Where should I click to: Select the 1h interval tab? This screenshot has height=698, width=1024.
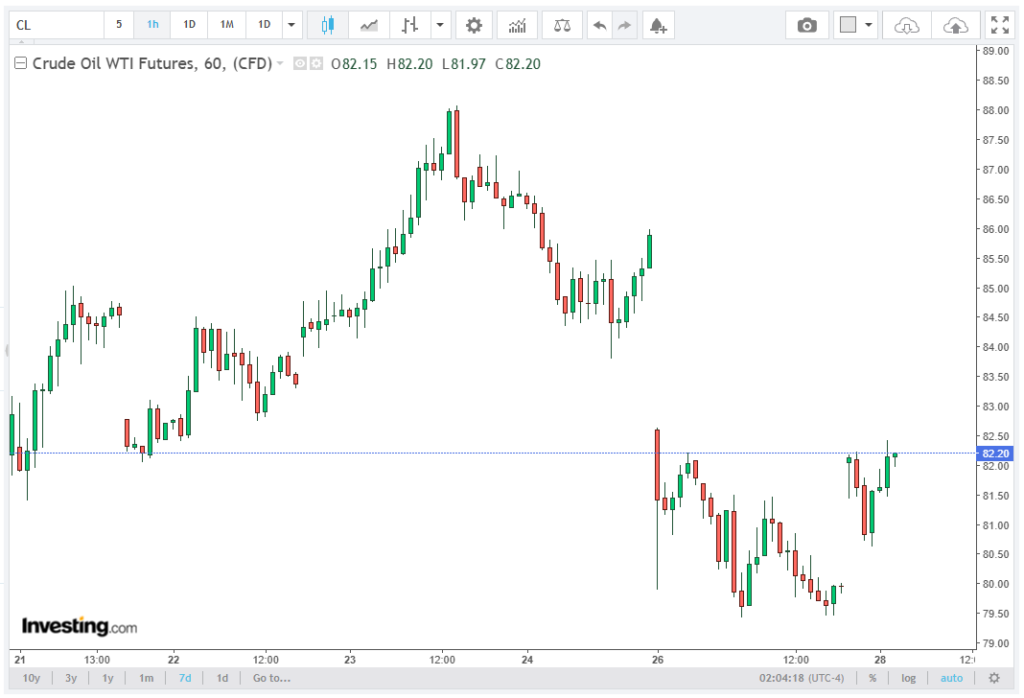point(153,25)
